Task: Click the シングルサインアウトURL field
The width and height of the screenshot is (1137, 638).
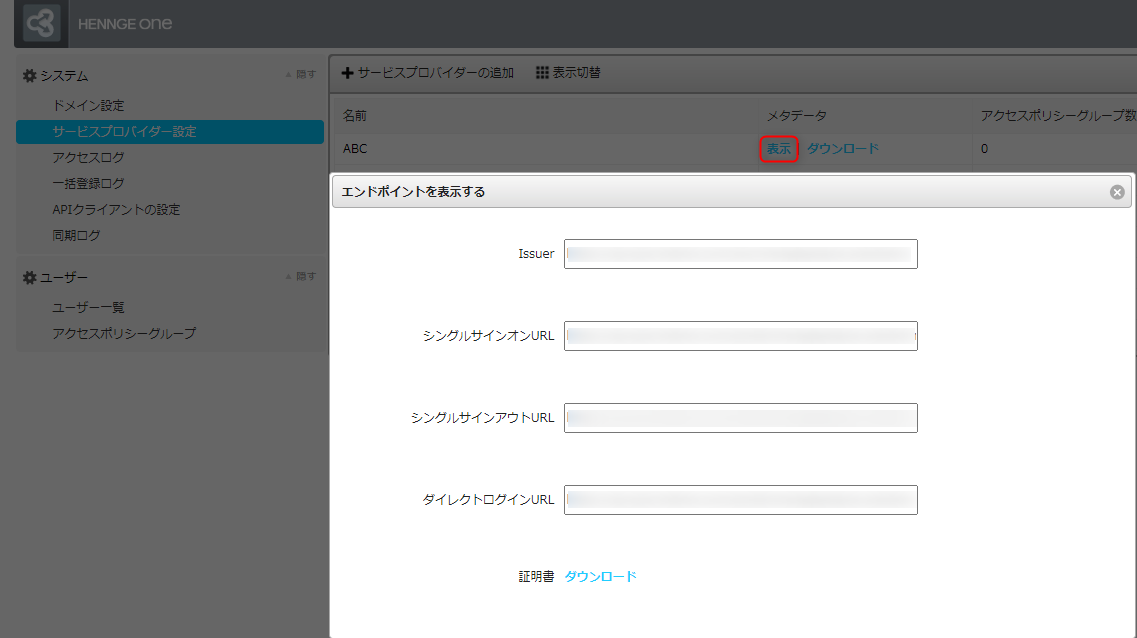Action: 740,418
